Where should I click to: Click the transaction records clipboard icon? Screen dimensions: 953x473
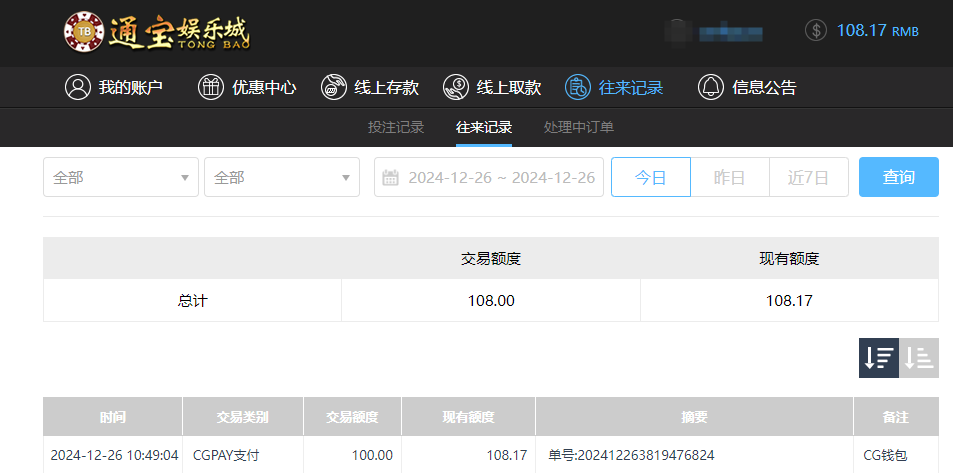pos(577,88)
